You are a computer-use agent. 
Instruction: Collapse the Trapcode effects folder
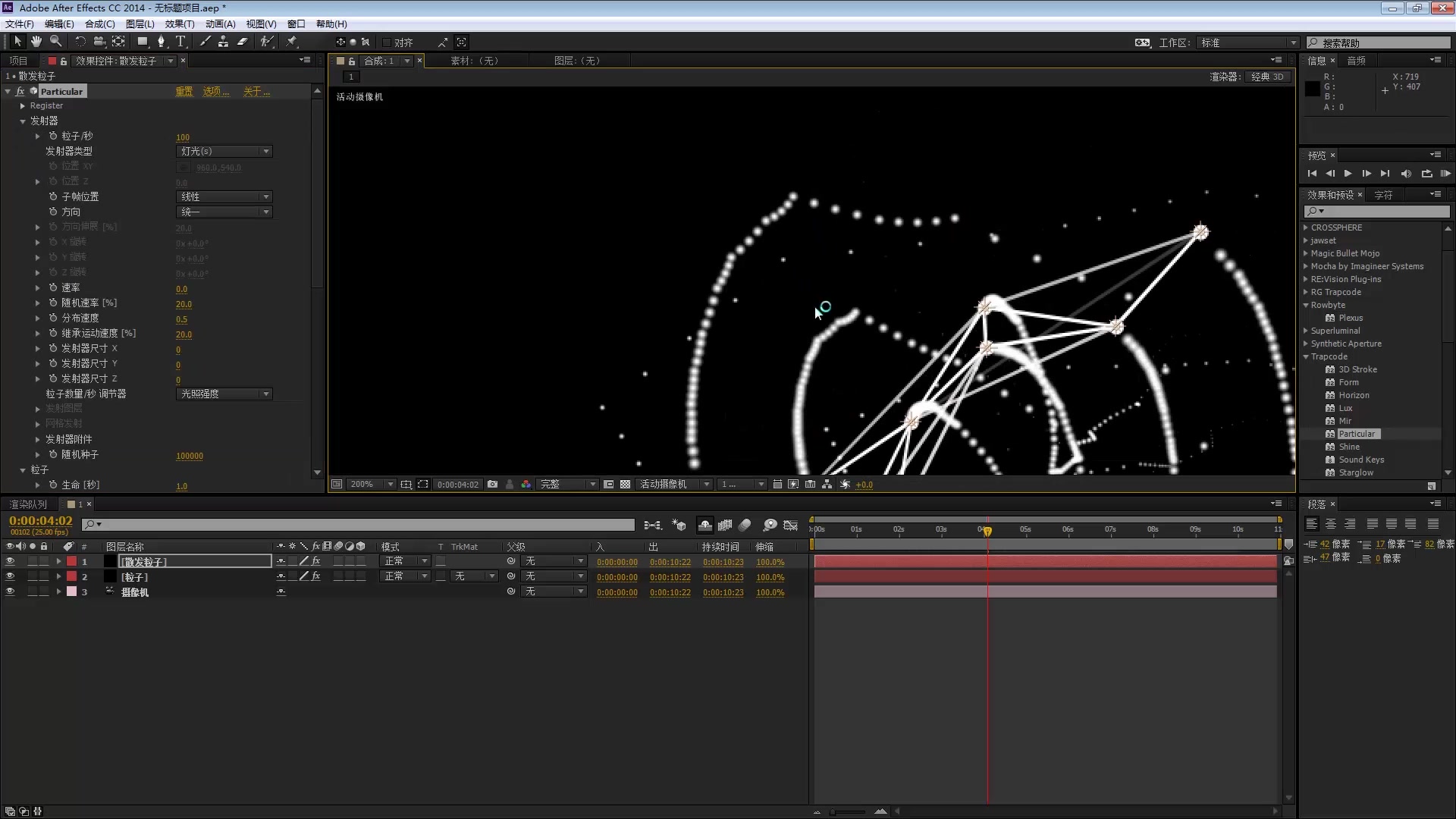(x=1306, y=356)
